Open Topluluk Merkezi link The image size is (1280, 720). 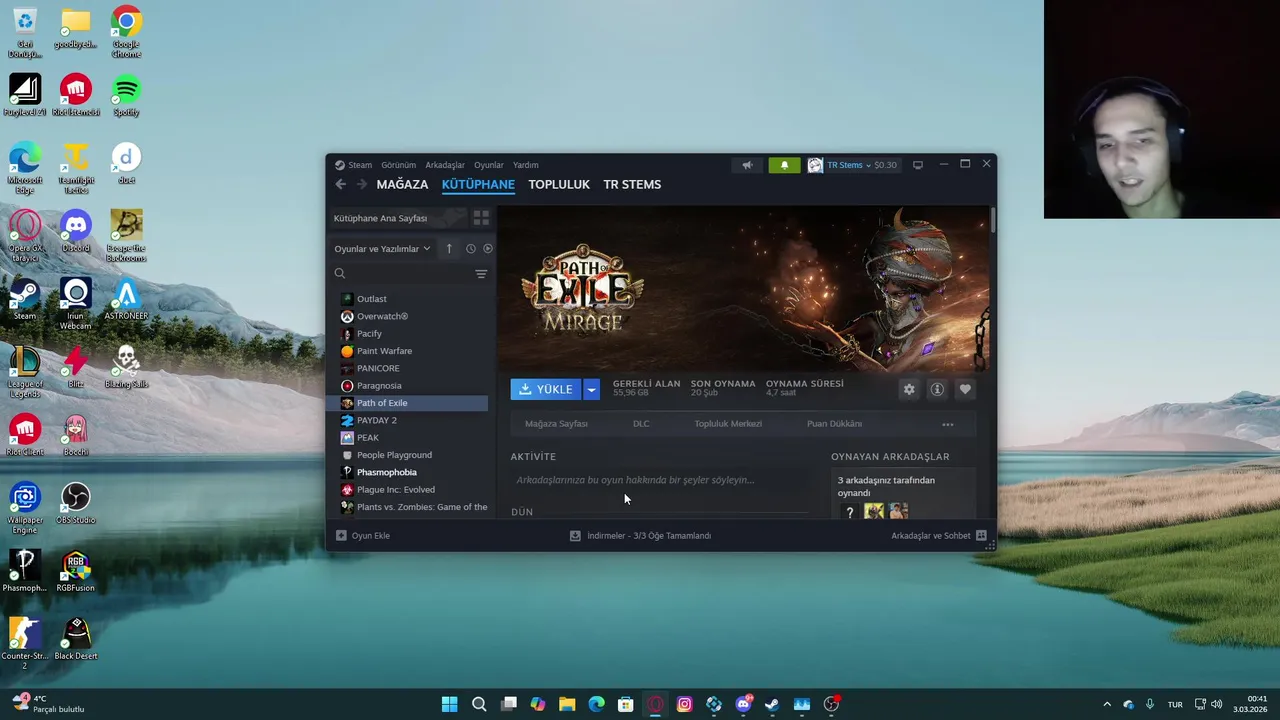coord(728,424)
